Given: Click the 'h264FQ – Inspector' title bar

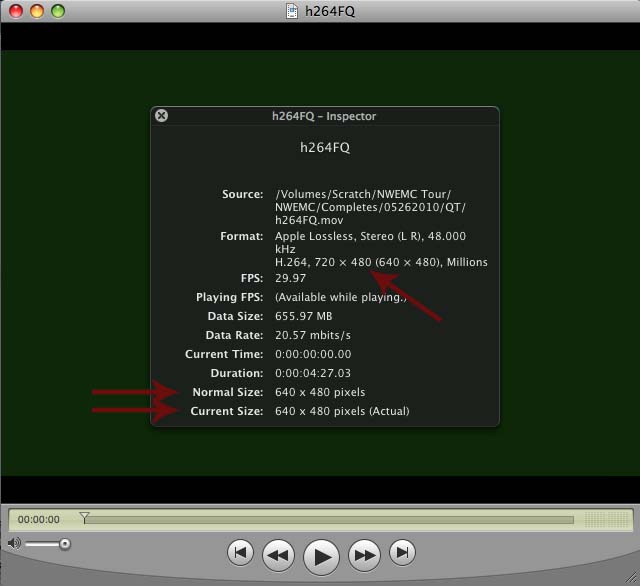Looking at the screenshot, I should (x=324, y=116).
